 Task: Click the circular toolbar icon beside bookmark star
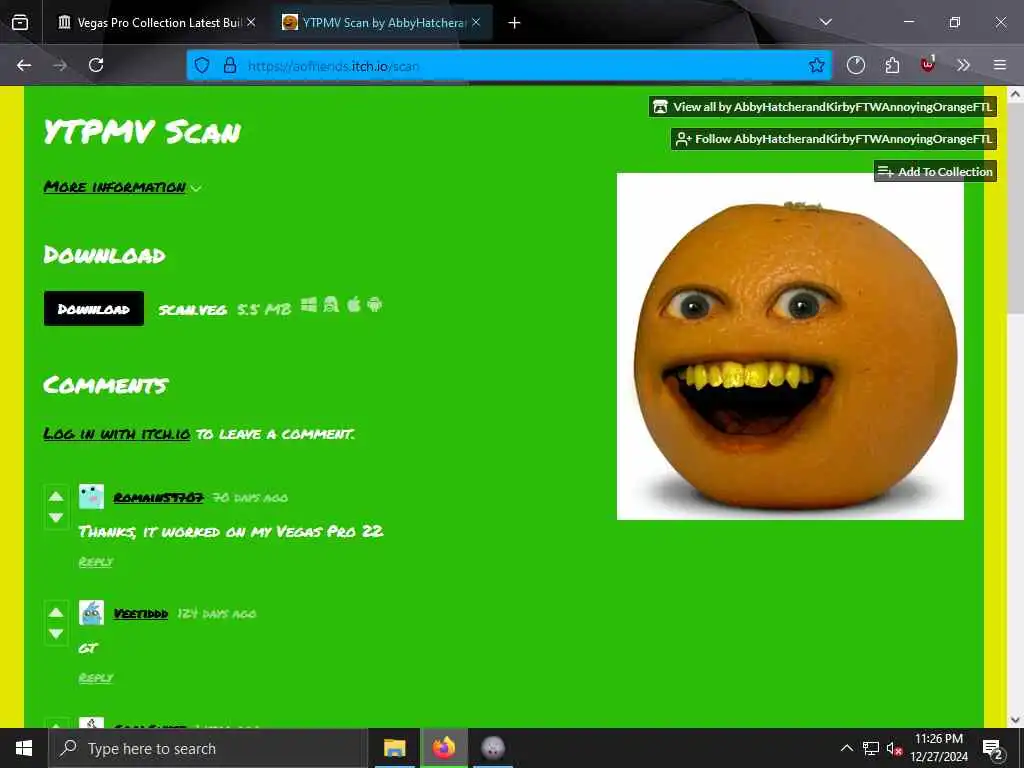[x=856, y=65]
